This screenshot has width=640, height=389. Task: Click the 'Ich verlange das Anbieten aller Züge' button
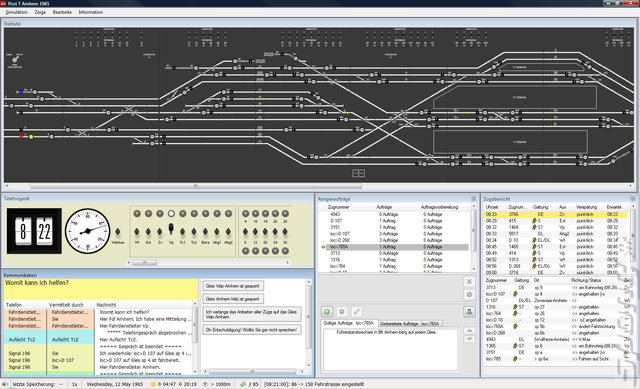pyautogui.click(x=252, y=314)
